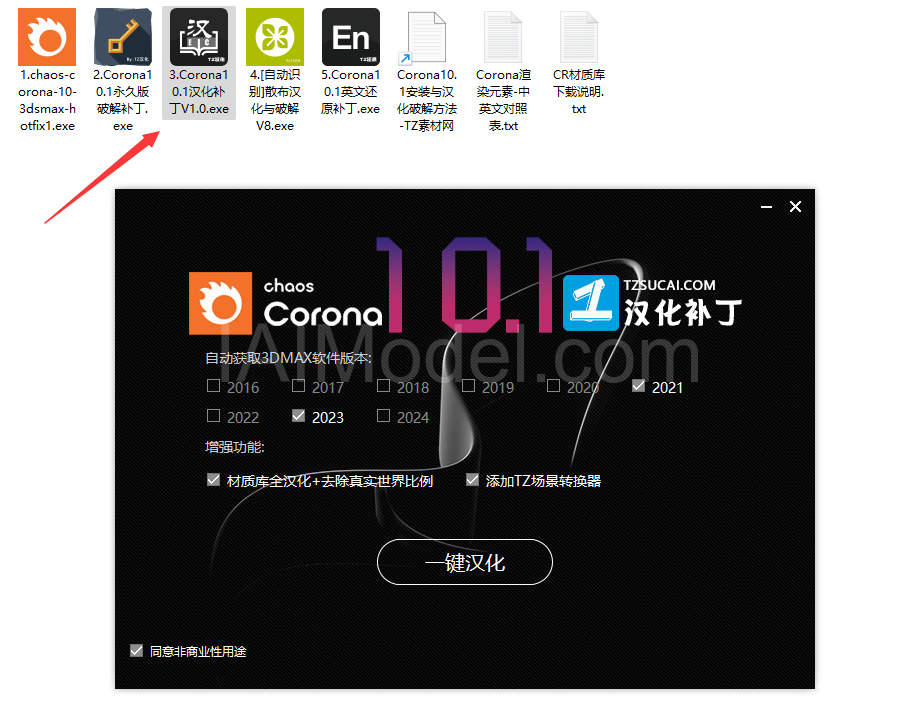
Task: Click the 4.[自动识别]散布汉化与破解V8.exe file name
Action: point(275,100)
